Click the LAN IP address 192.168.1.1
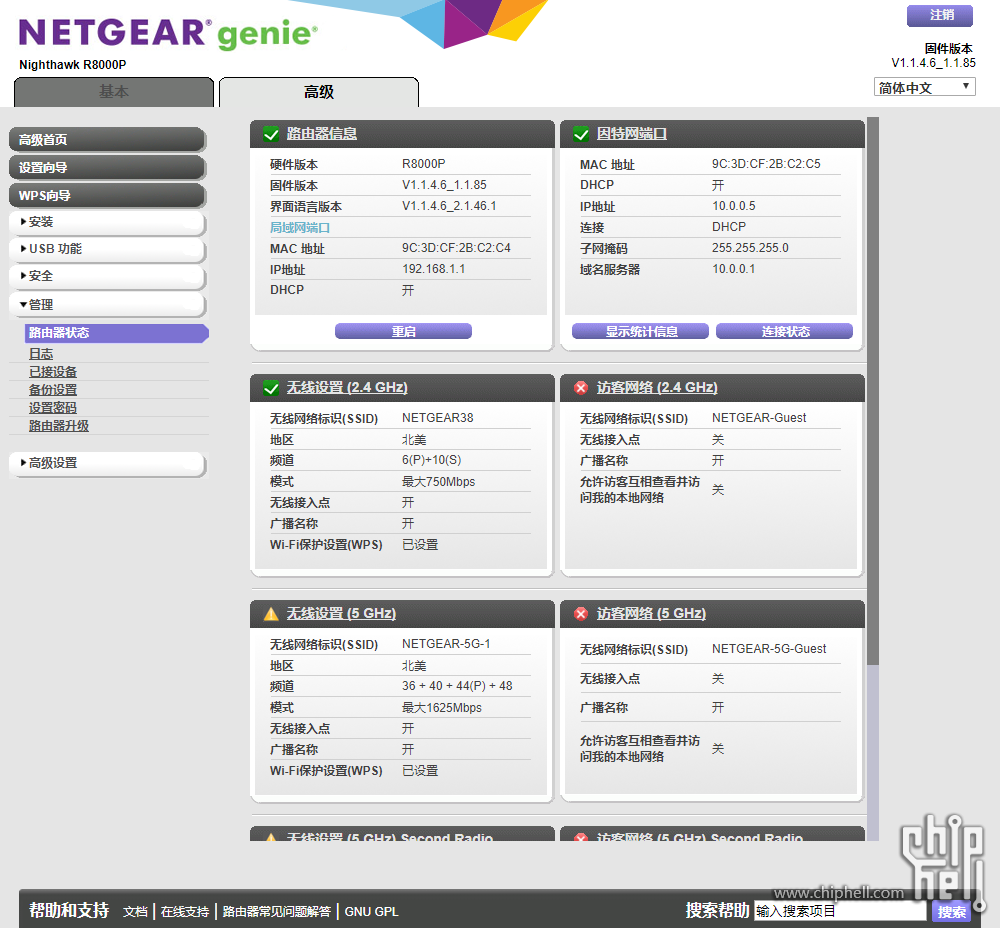 [x=434, y=269]
